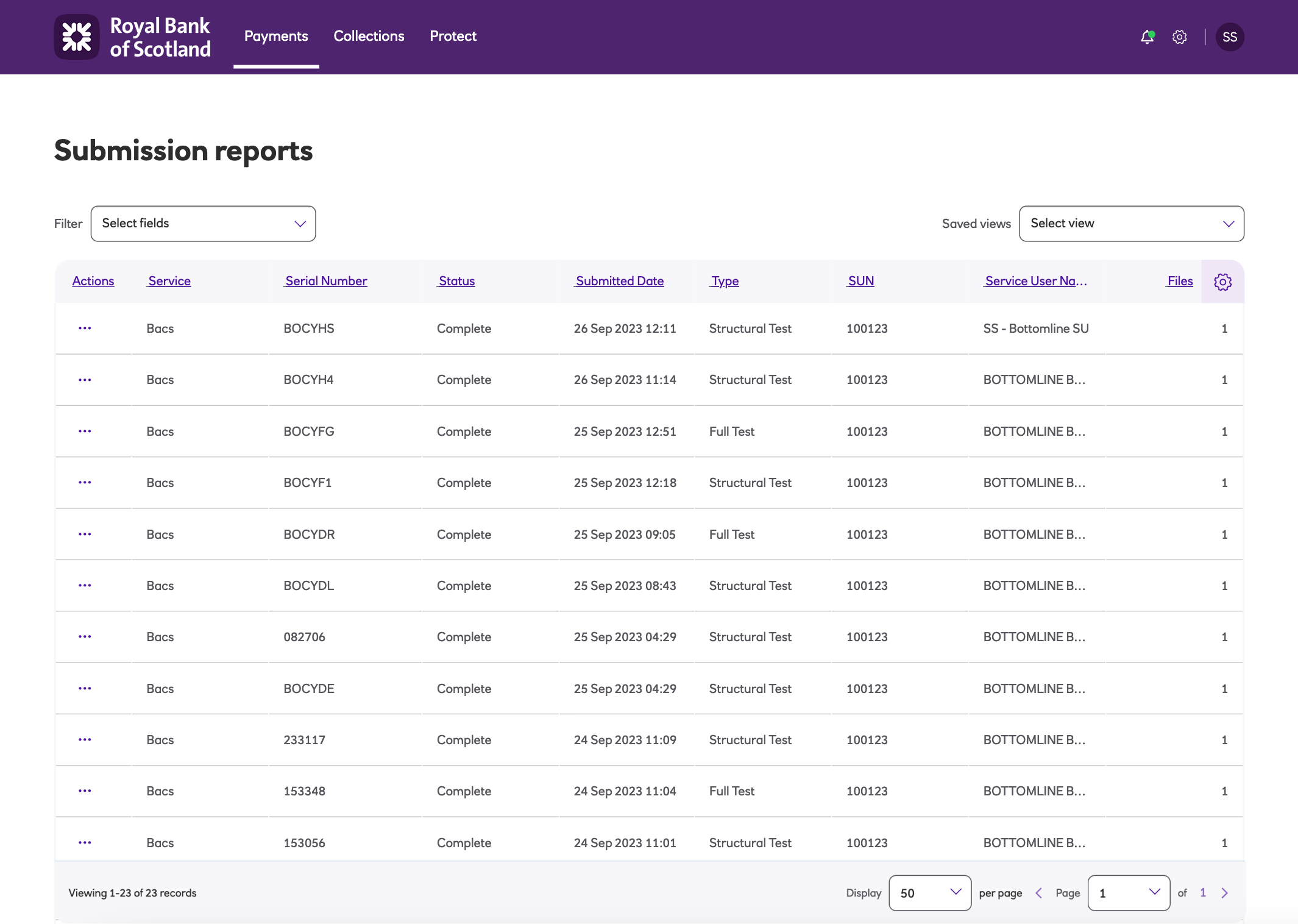Open actions menu for 153056 row
1298x924 pixels.
(x=85, y=842)
